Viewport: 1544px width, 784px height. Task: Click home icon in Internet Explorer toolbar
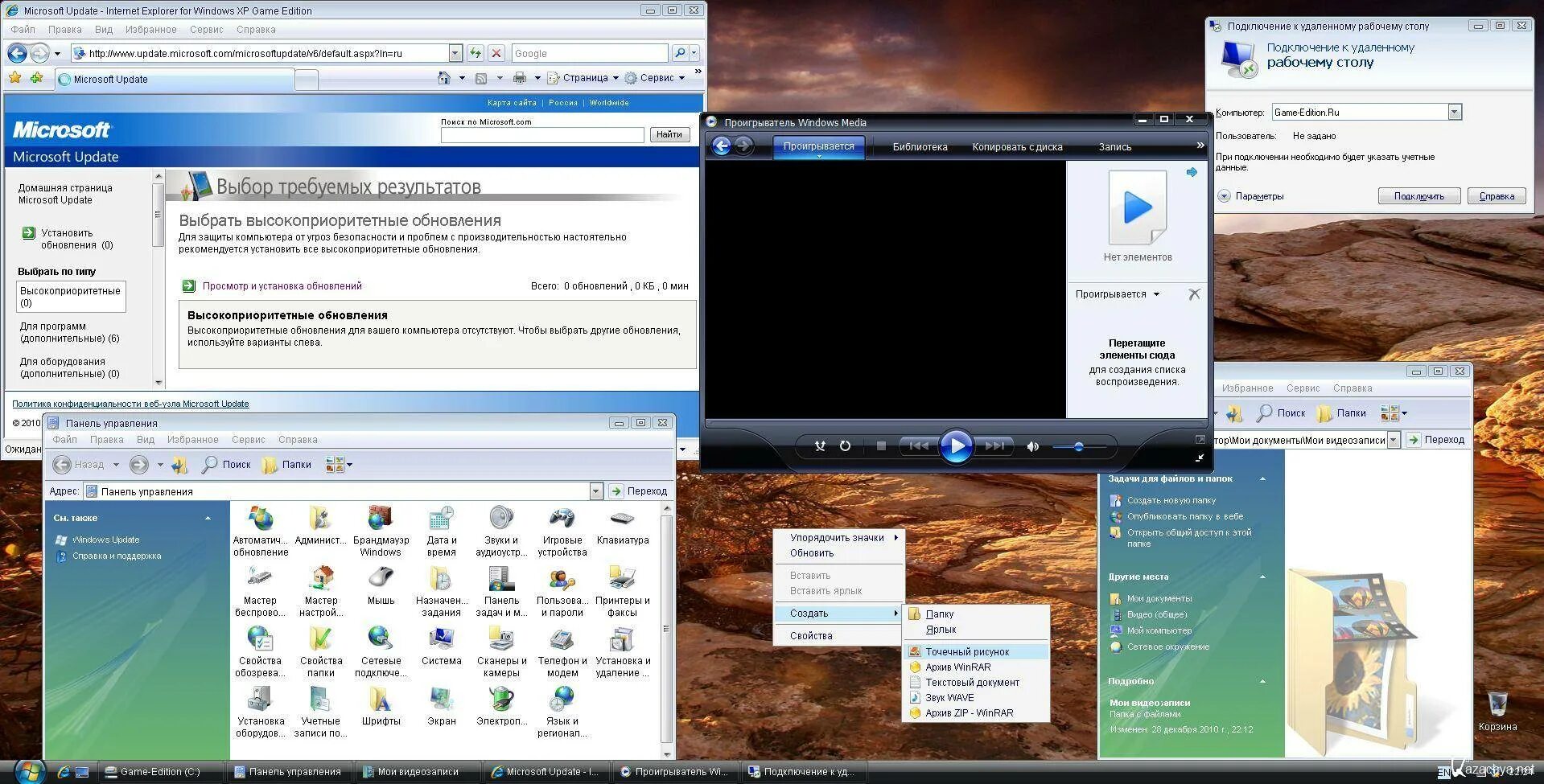(444, 78)
